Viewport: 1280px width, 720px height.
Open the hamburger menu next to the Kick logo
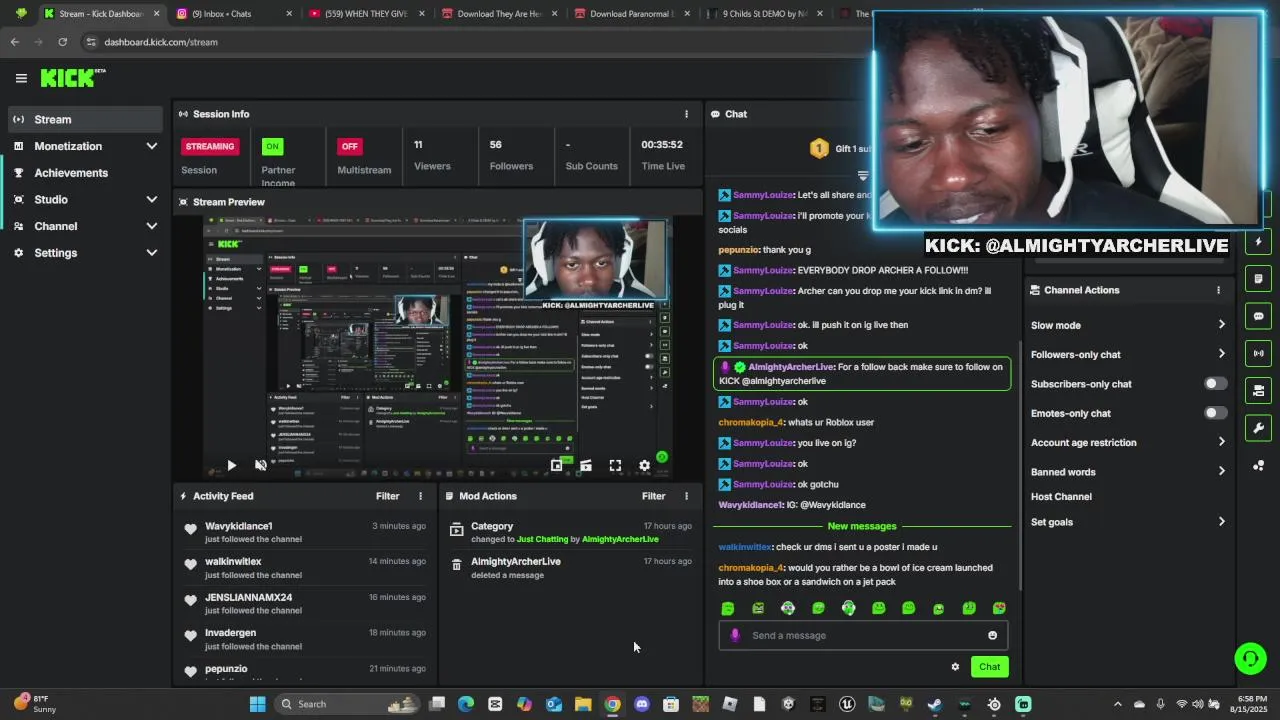pos(21,78)
